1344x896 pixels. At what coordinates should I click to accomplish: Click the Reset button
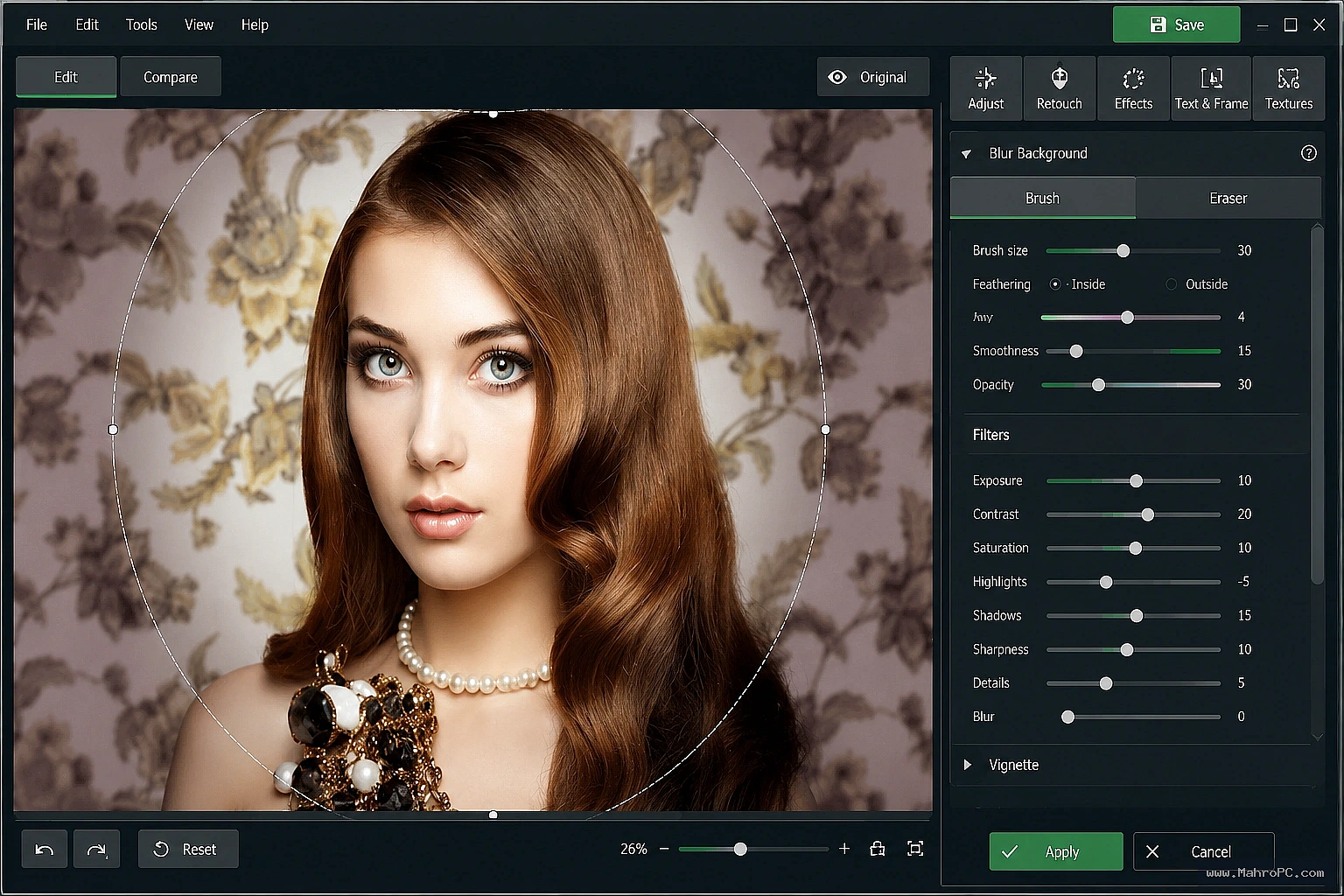click(x=188, y=849)
